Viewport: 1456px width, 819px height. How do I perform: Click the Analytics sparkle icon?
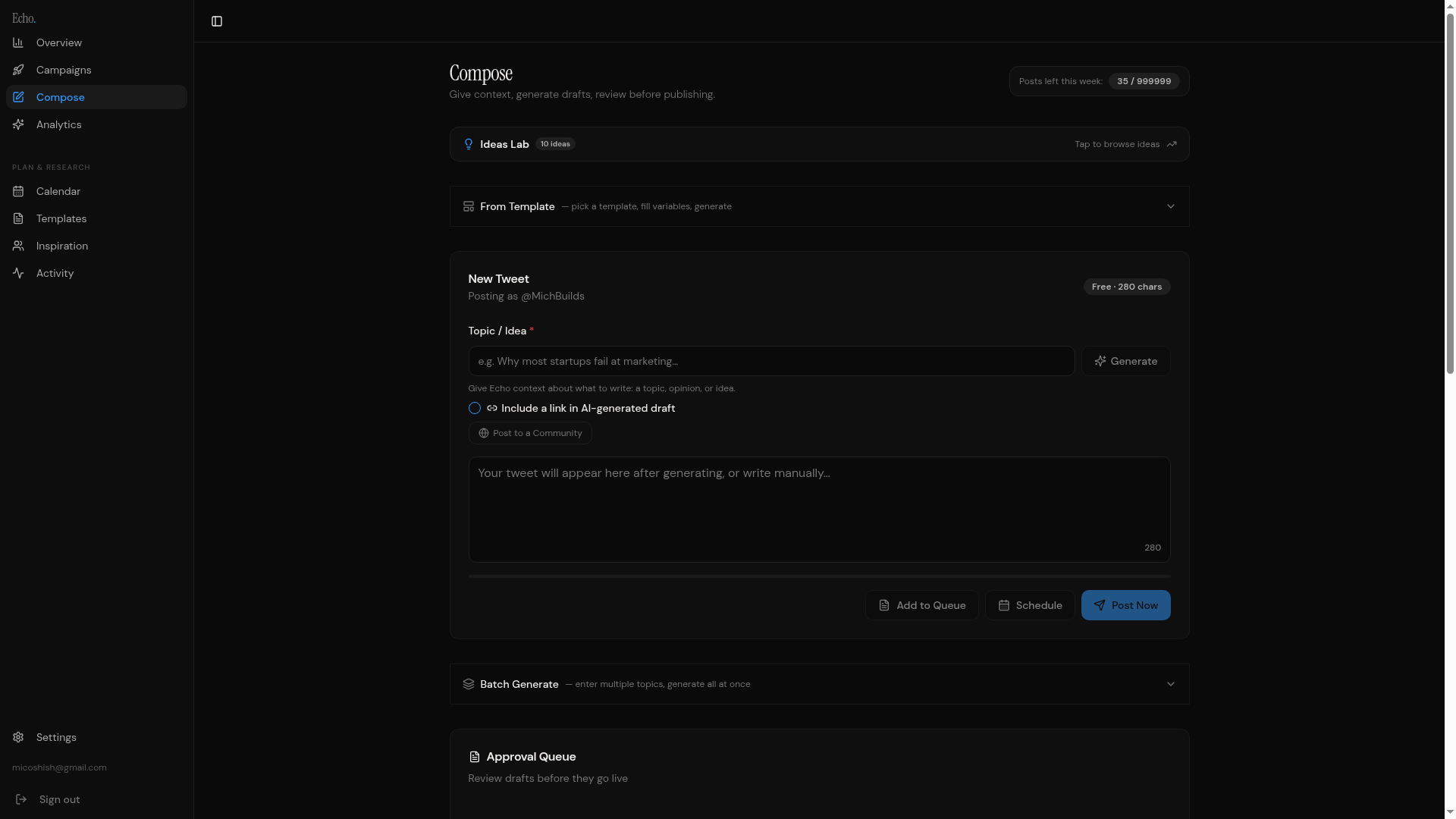pyautogui.click(x=18, y=124)
